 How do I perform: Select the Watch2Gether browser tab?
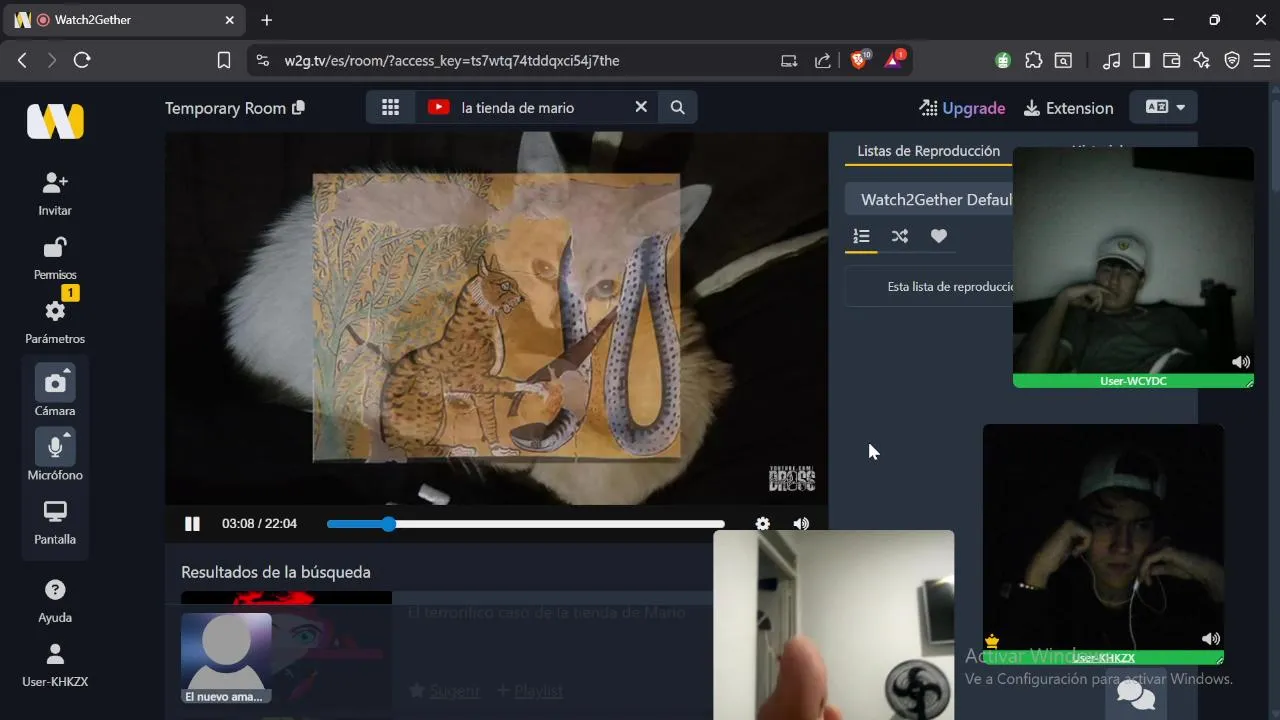[x=125, y=20]
